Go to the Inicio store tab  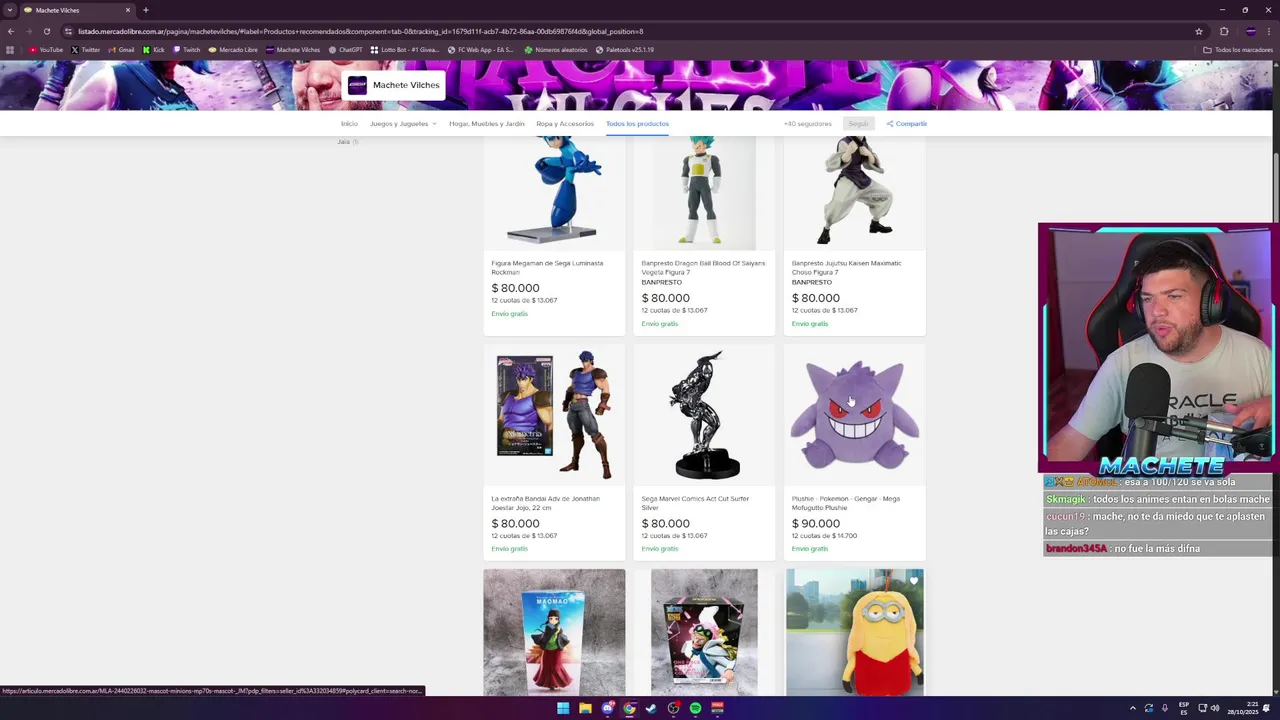[x=349, y=124]
